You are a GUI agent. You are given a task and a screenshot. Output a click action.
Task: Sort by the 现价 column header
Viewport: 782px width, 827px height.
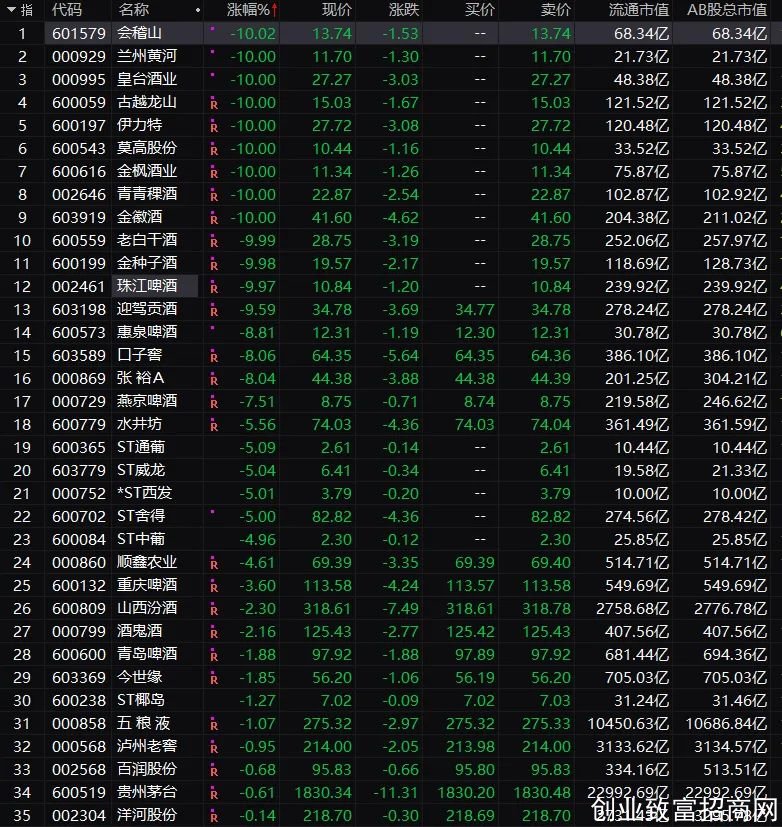pyautogui.click(x=336, y=9)
